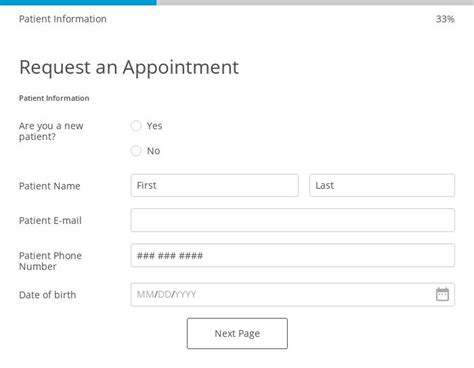Click the MM month part of birth date
Image resolution: width=474 pixels, height=368 pixels.
point(145,294)
